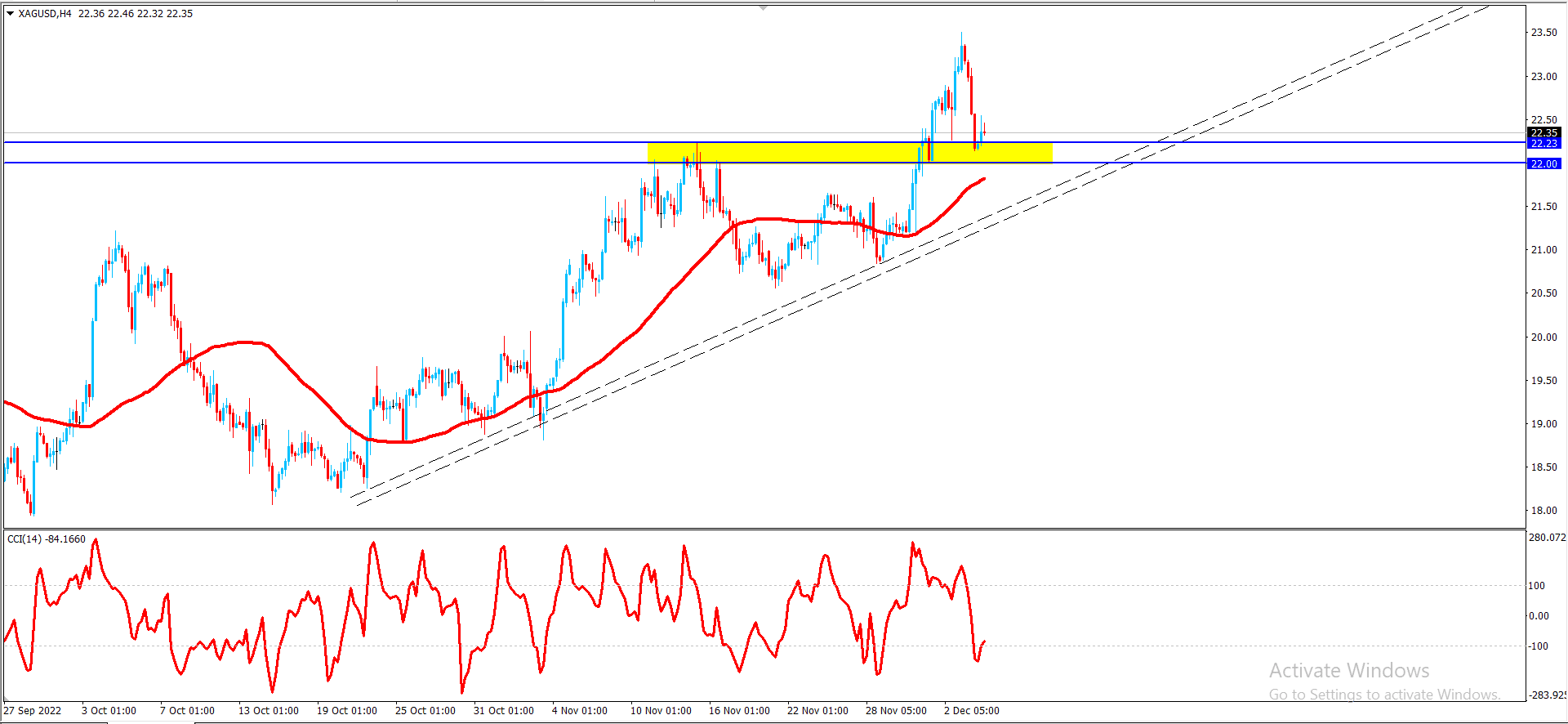
Task: Click the XAGUSD,H4 chart title text
Action: pyautogui.click(x=45, y=14)
